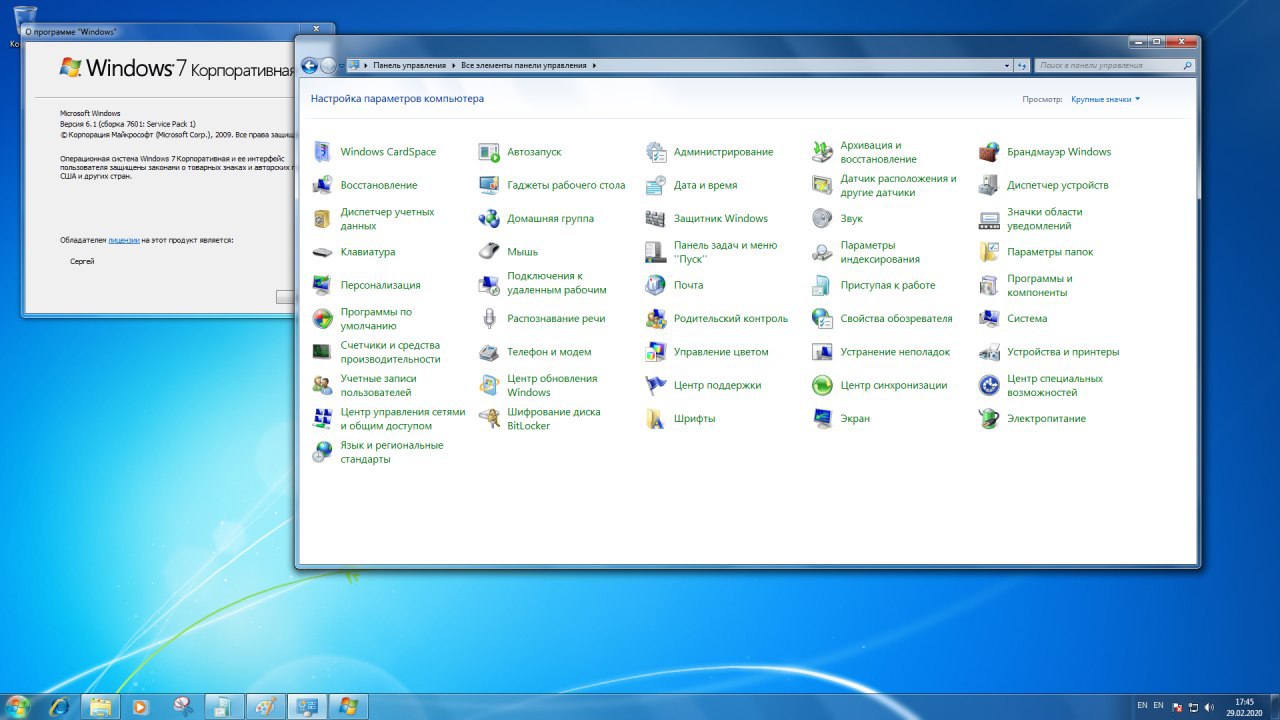
Task: Expand the arrow after Панель управления breadcrumb
Action: [x=454, y=65]
